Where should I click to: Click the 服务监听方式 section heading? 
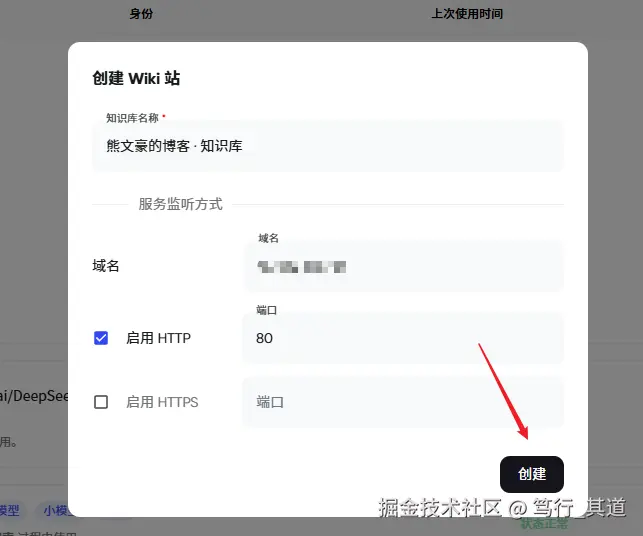[180, 204]
